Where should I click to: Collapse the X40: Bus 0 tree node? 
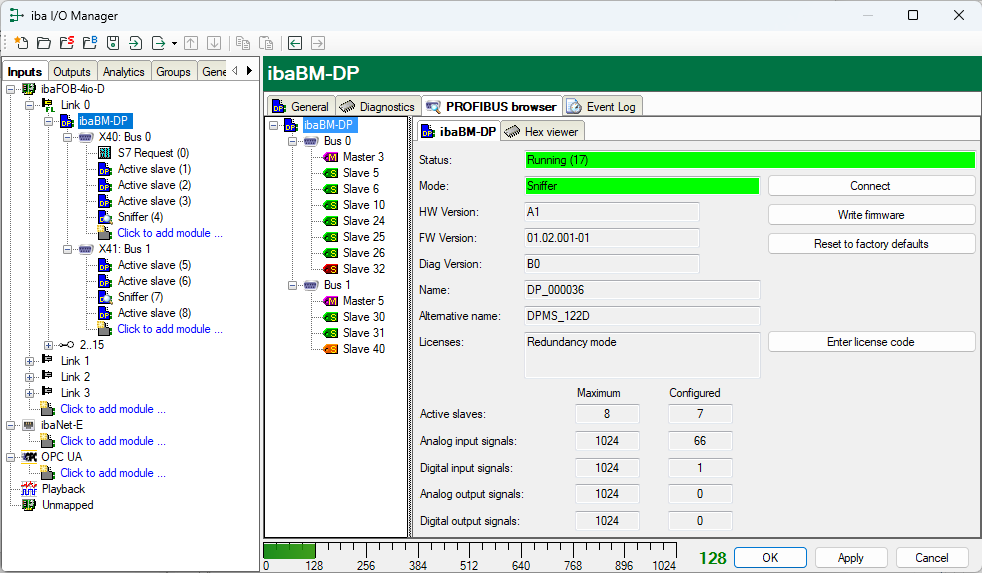tap(68, 137)
